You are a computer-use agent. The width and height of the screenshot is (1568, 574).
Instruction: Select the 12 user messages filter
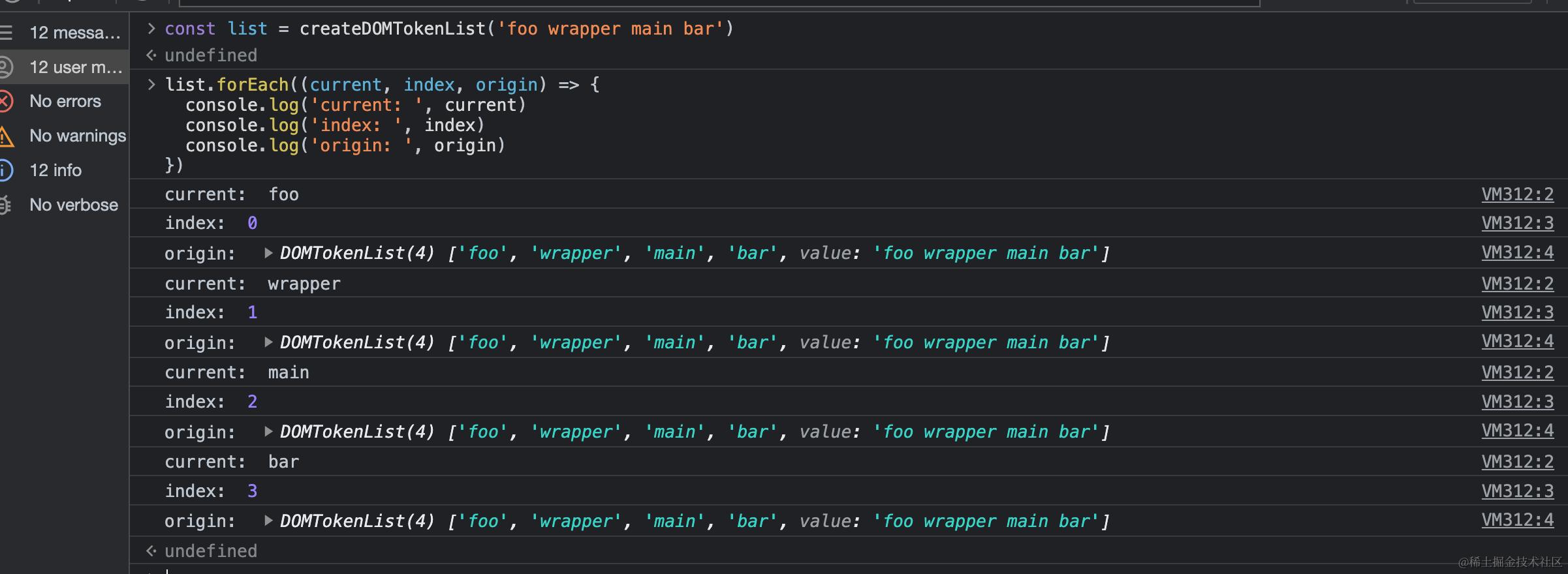[64, 67]
